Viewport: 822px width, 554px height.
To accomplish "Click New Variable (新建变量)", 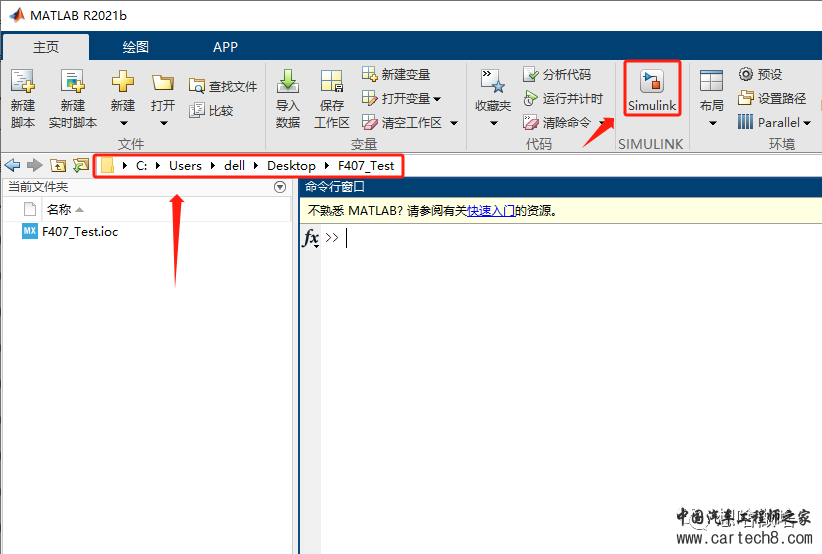I will [x=396, y=74].
